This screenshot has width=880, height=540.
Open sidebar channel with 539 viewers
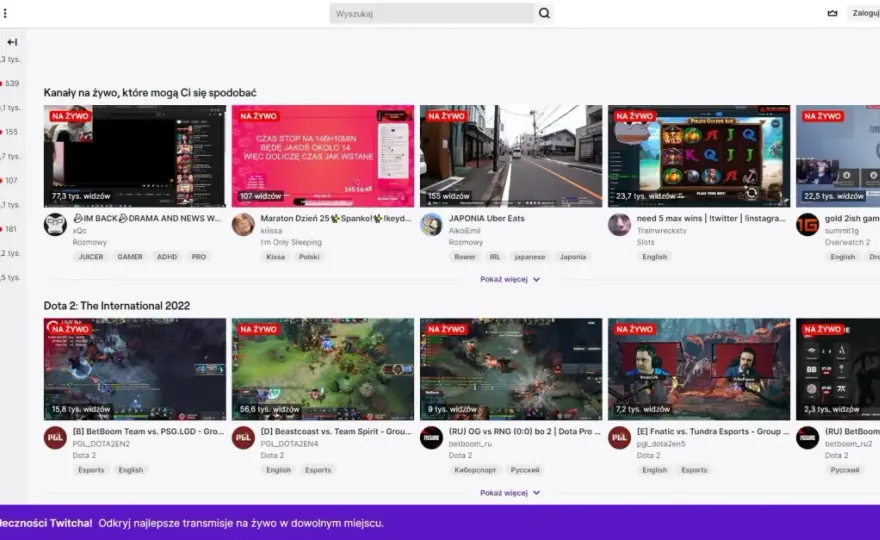coord(10,83)
